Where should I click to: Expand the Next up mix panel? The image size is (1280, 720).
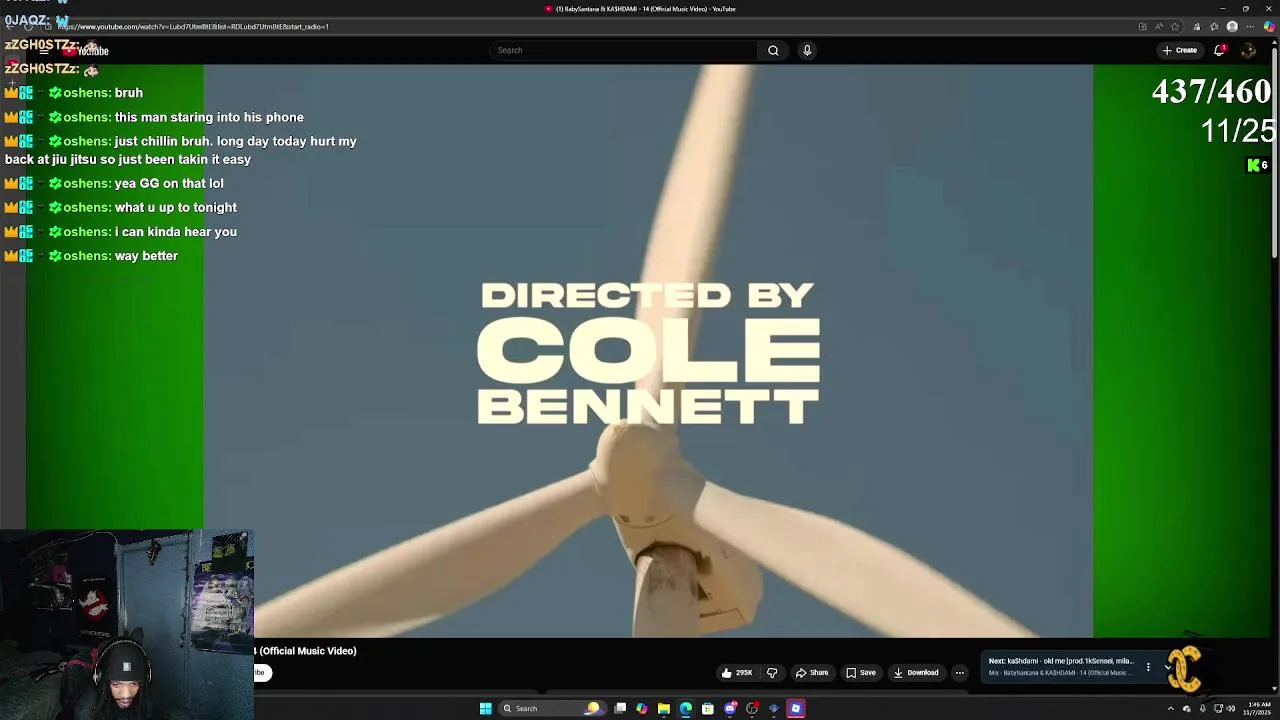click(x=1167, y=667)
